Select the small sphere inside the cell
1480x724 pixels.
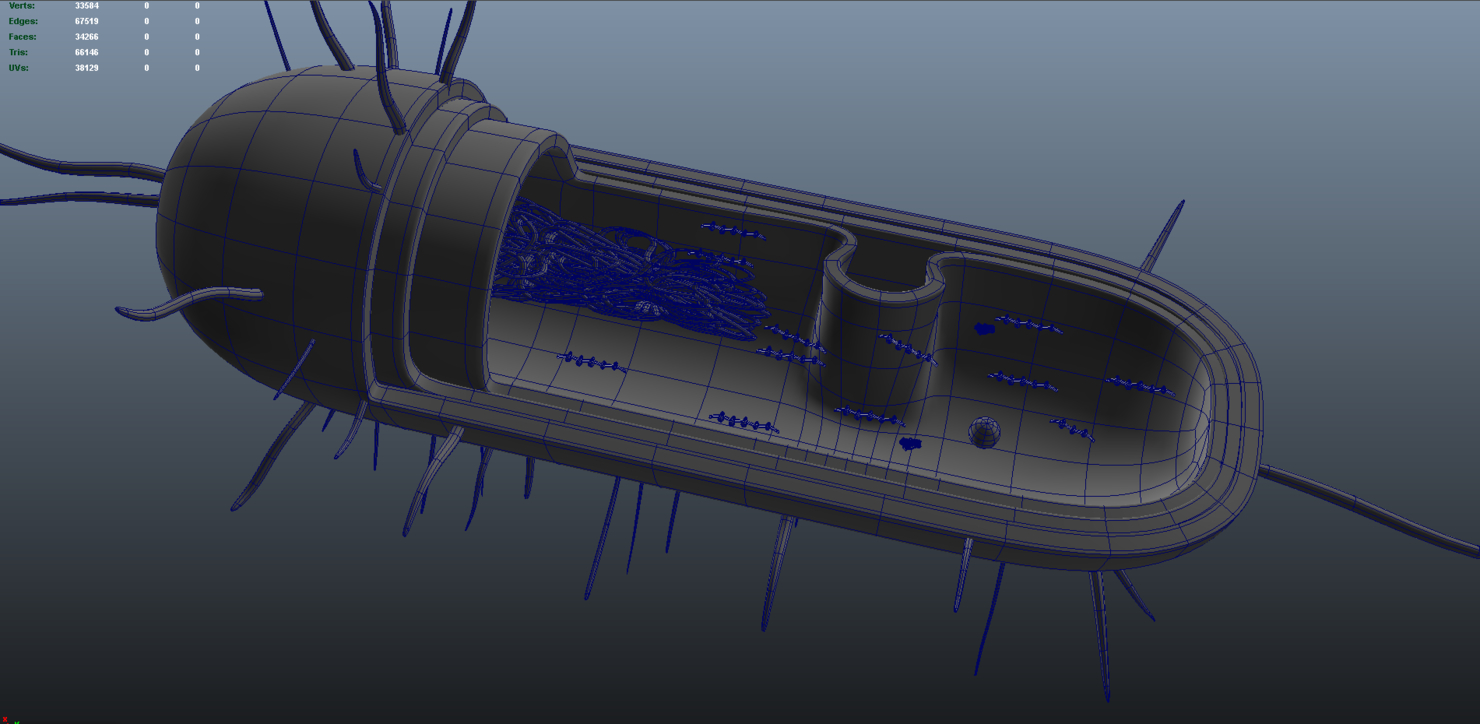pyautogui.click(x=984, y=432)
